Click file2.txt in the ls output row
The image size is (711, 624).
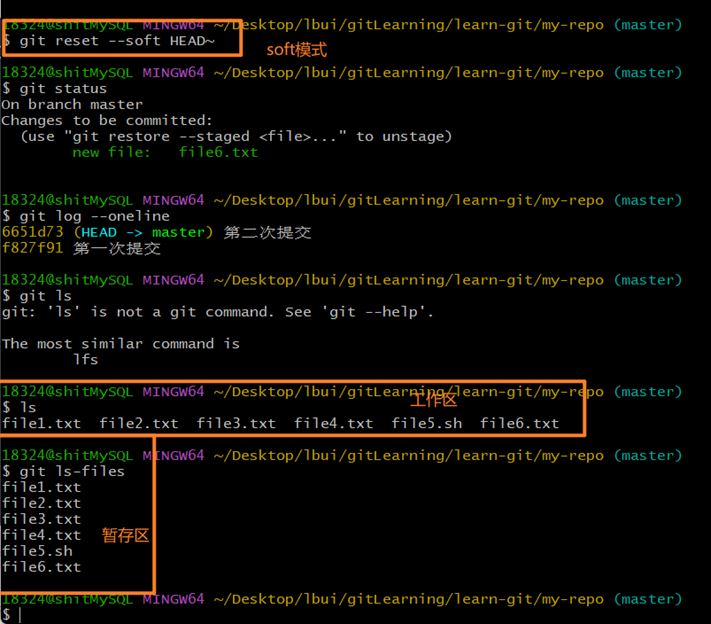coord(139,424)
